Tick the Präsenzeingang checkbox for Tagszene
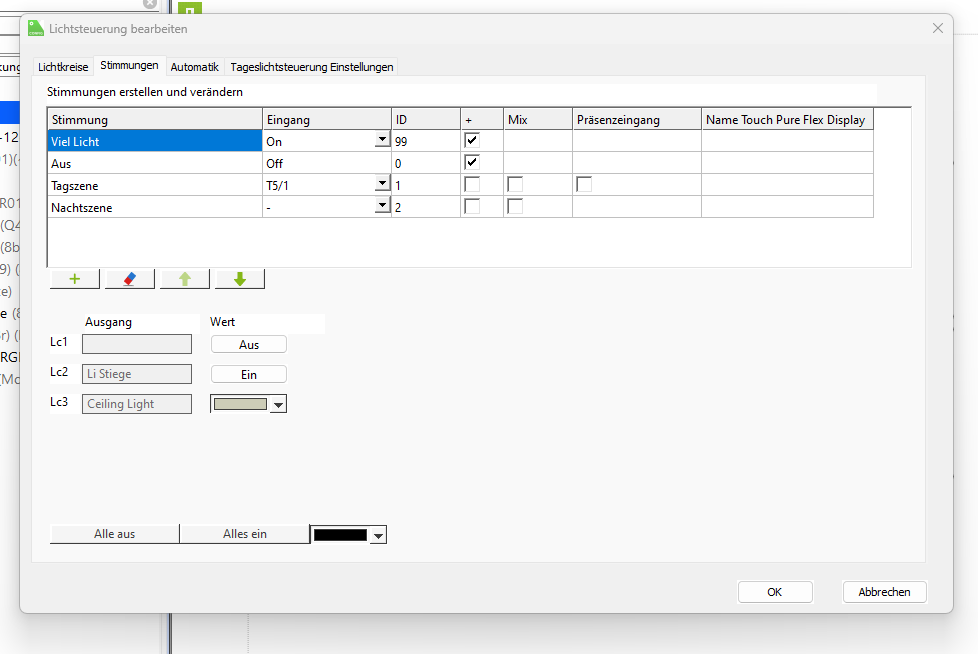This screenshot has height=654, width=978. (x=584, y=185)
